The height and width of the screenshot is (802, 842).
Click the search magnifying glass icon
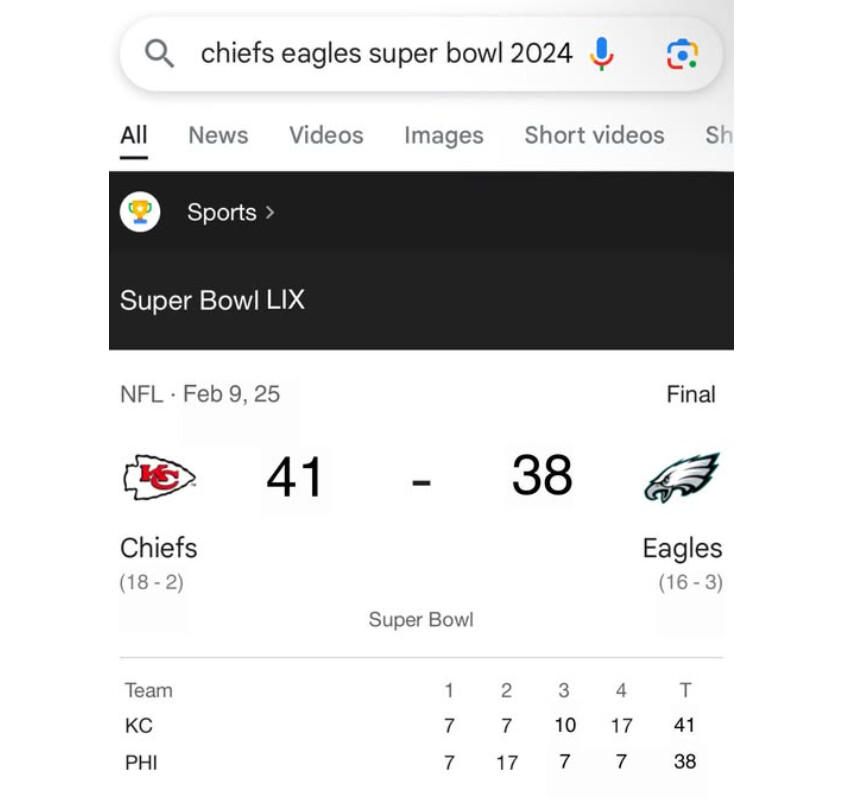(x=159, y=53)
